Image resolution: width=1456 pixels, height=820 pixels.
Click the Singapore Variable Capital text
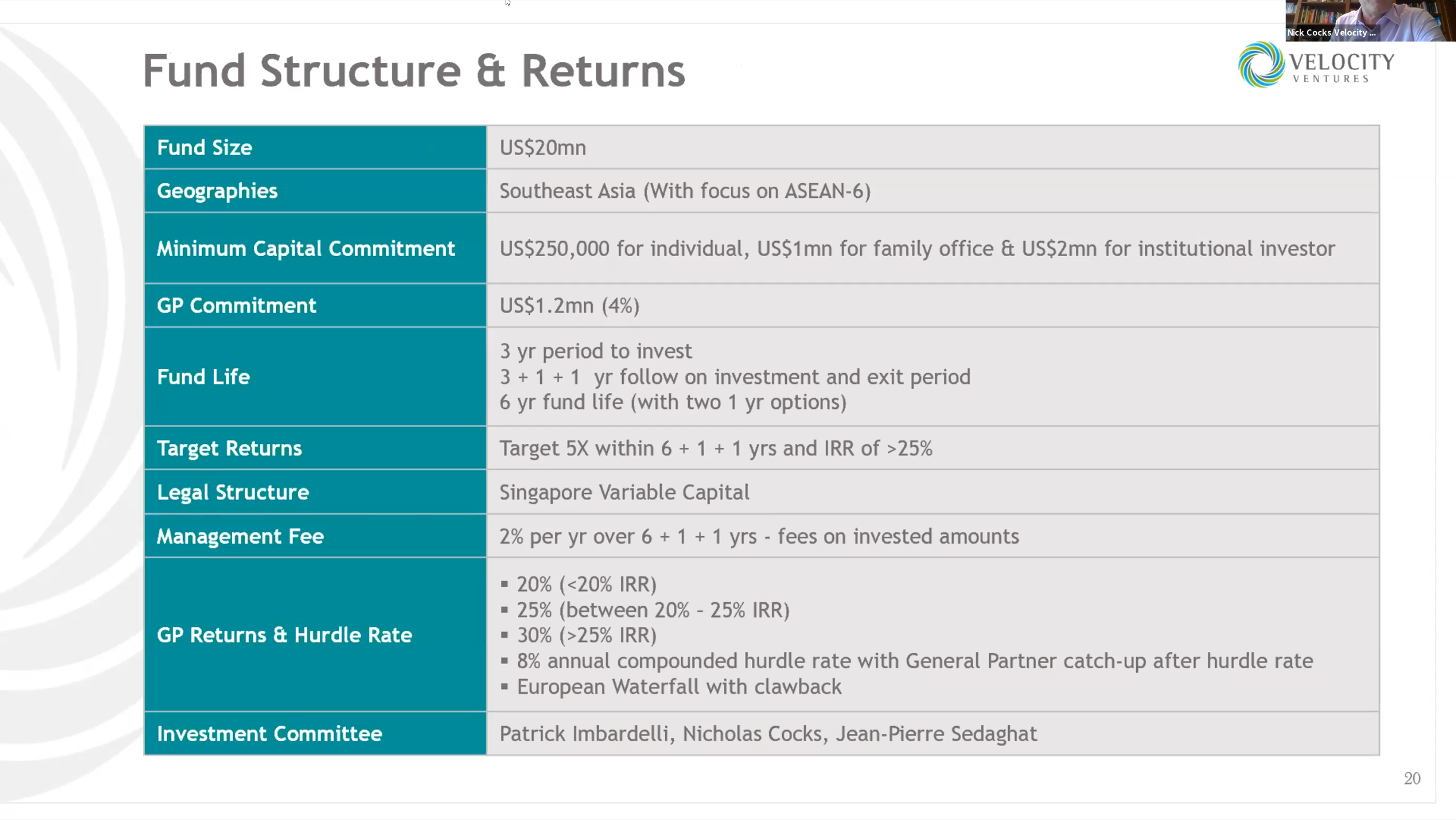coord(624,493)
